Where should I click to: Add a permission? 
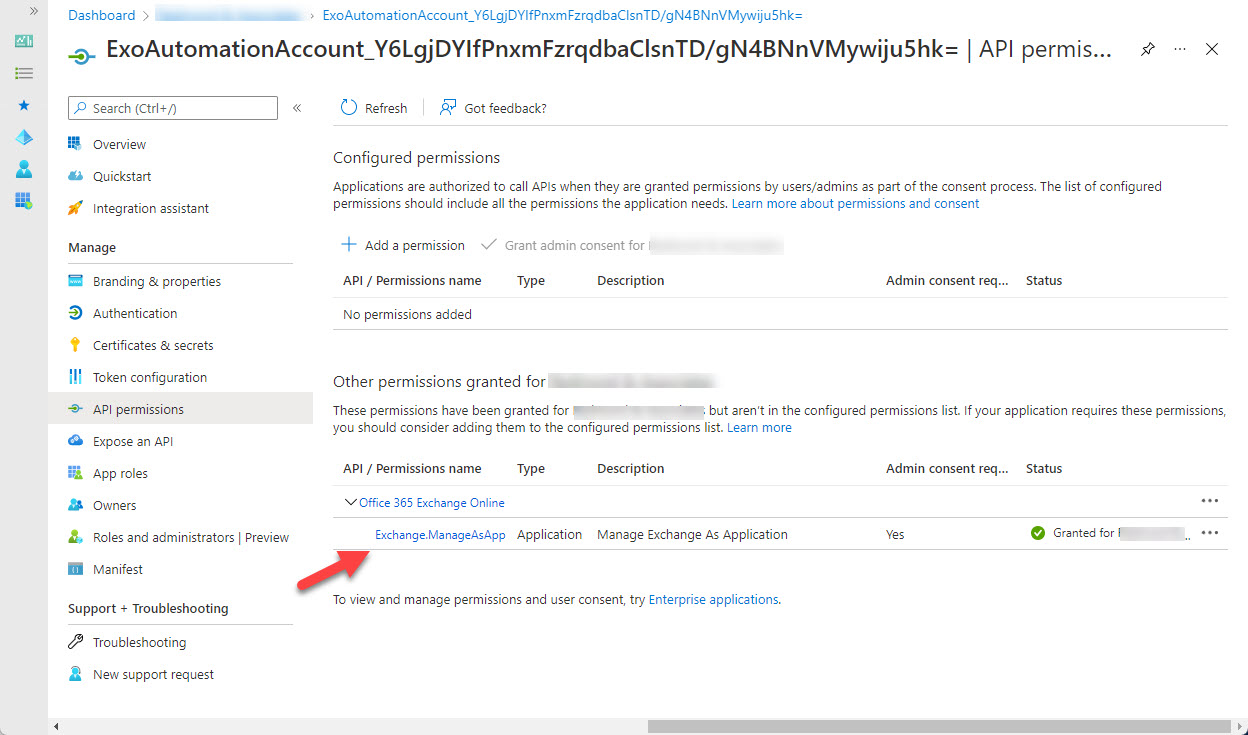402,245
